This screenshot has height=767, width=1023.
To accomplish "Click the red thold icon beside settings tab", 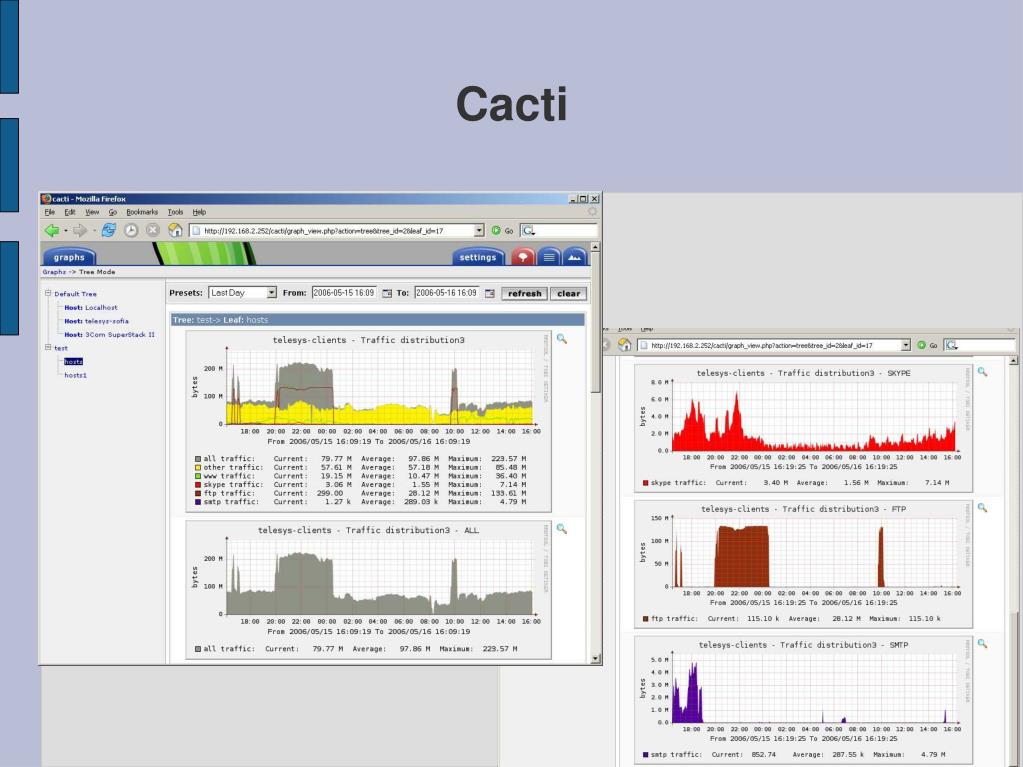I will click(x=523, y=257).
